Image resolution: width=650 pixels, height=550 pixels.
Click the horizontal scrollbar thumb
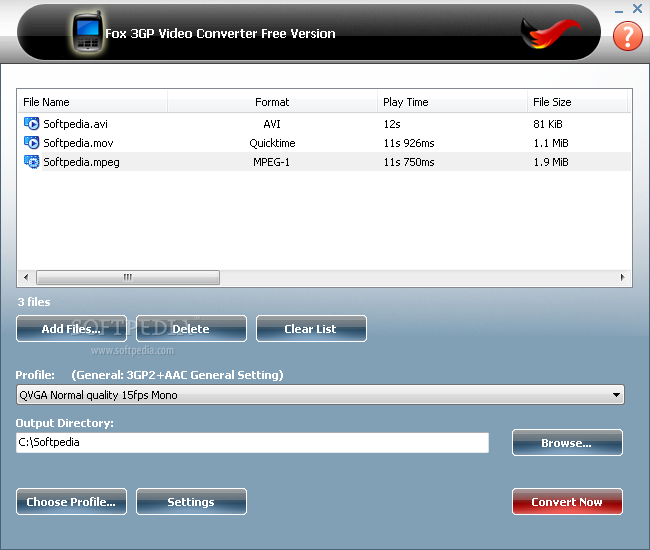tap(128, 277)
